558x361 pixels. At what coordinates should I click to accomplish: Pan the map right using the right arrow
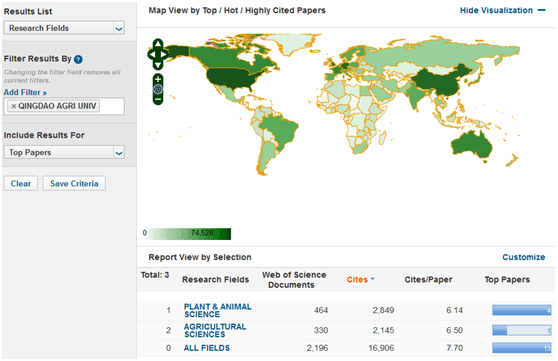164,54
